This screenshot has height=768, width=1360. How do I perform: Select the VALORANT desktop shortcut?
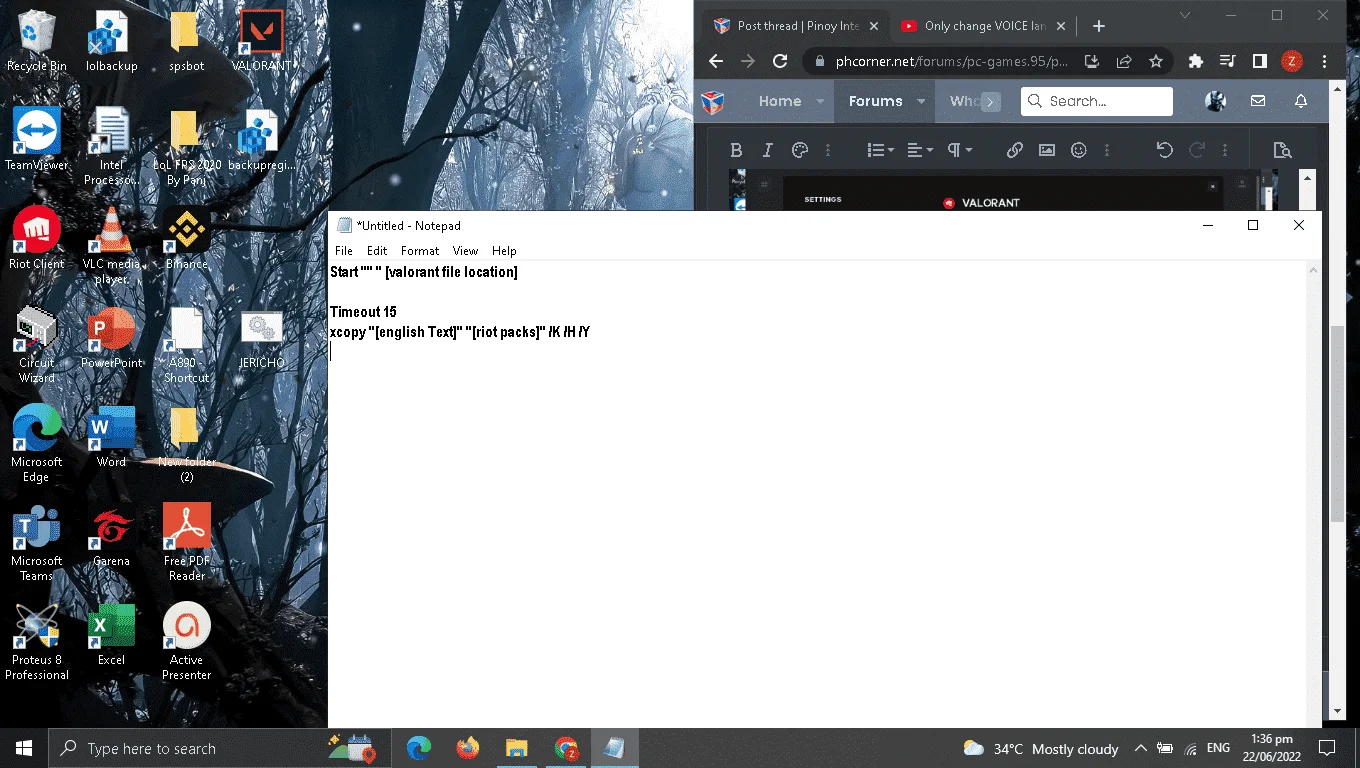pyautogui.click(x=261, y=42)
